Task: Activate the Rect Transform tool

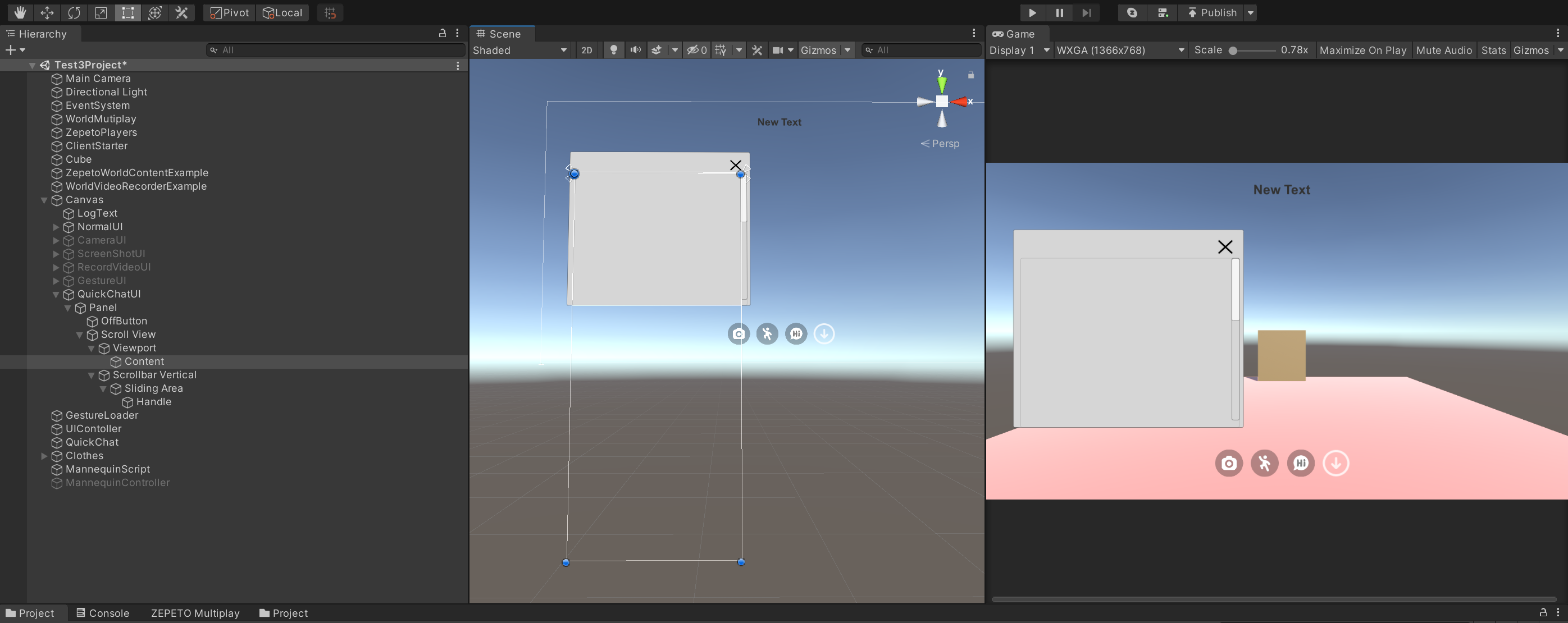Action: click(x=128, y=13)
